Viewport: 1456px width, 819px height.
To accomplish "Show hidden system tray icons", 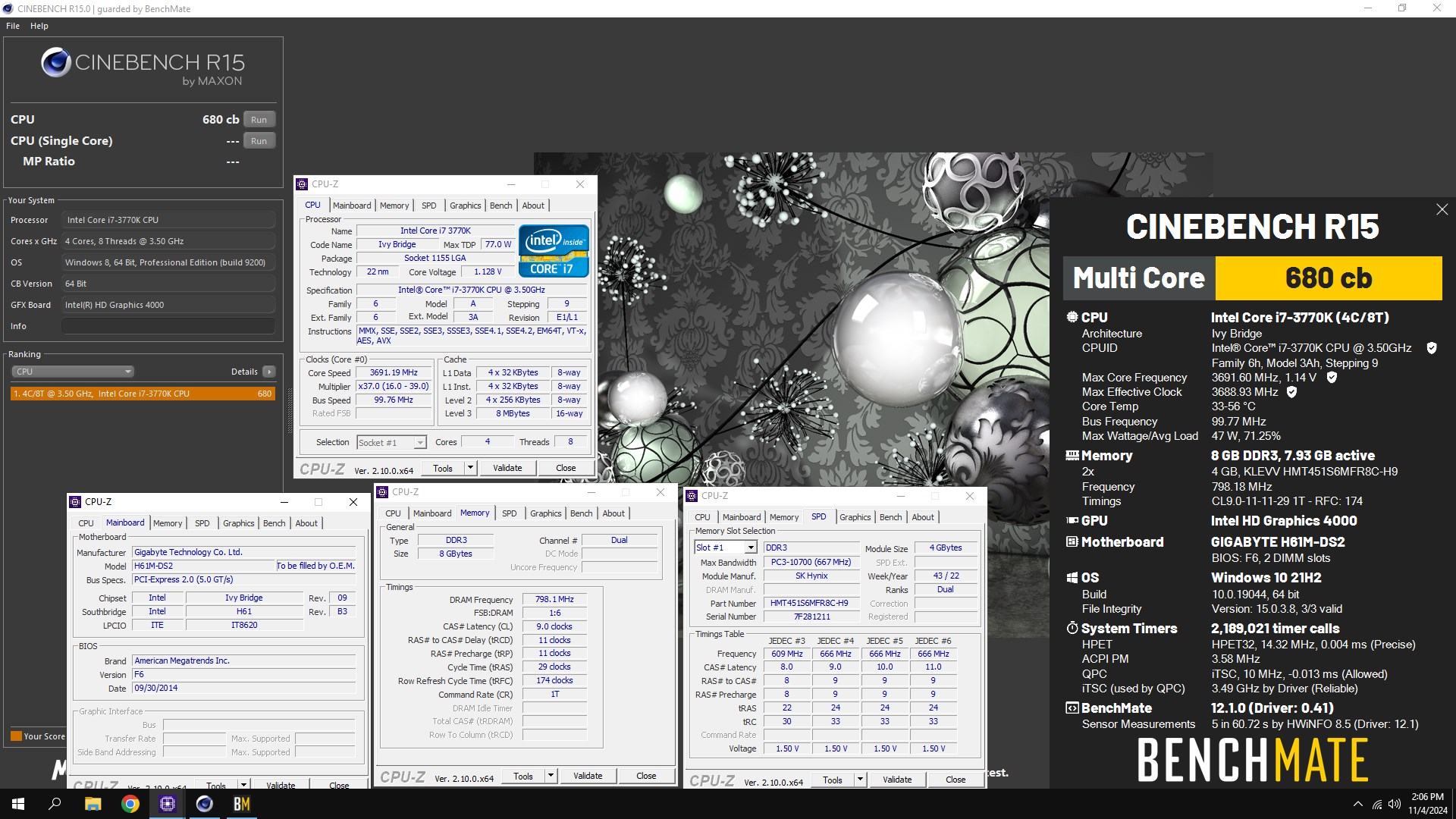I will [1357, 805].
